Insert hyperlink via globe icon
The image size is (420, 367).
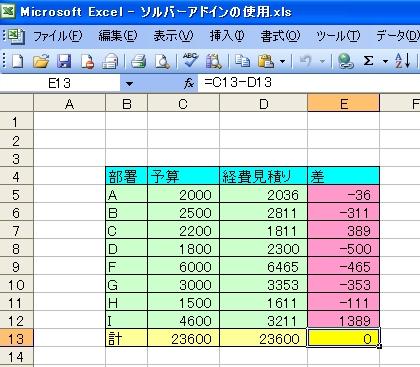click(345, 62)
